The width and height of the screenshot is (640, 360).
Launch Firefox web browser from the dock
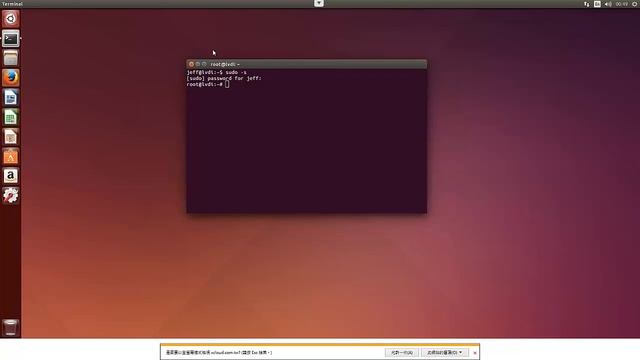(x=11, y=78)
